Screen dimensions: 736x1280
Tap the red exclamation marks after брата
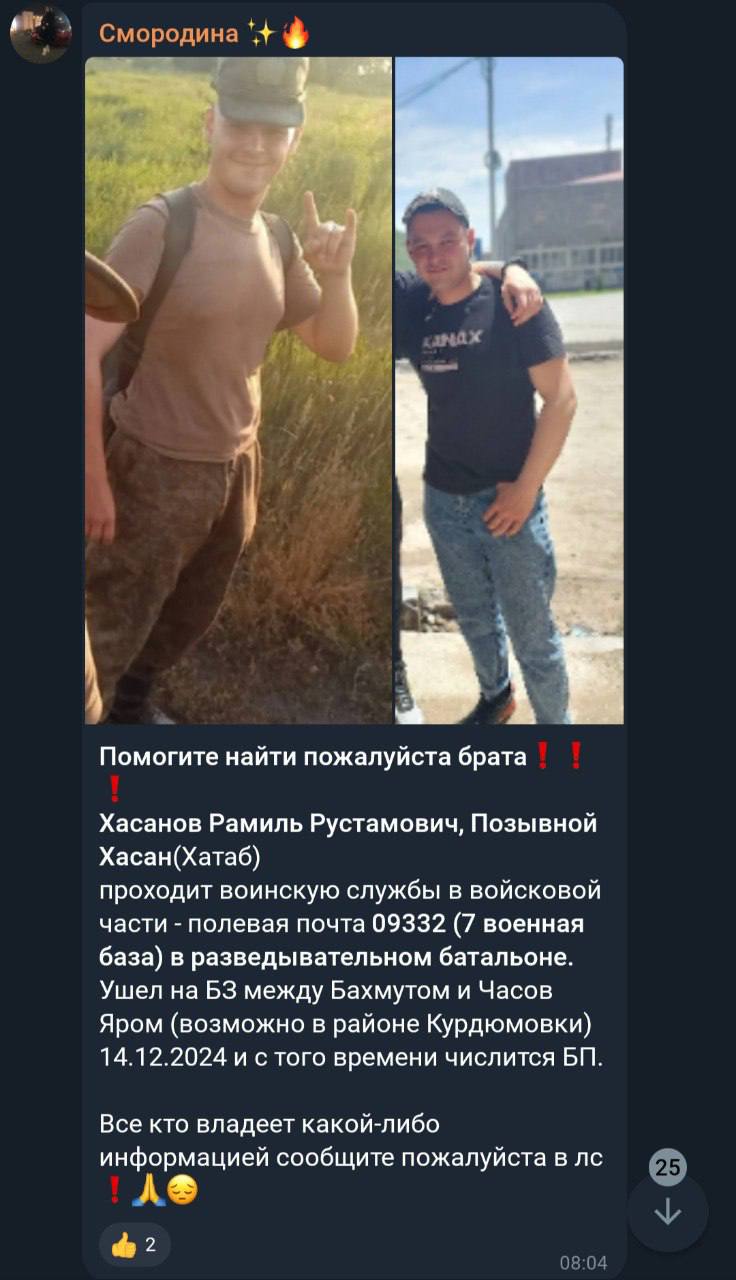[559, 758]
